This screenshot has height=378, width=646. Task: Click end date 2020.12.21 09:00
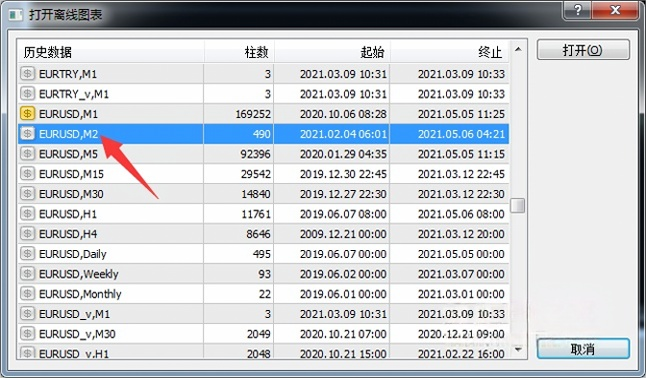click(461, 334)
